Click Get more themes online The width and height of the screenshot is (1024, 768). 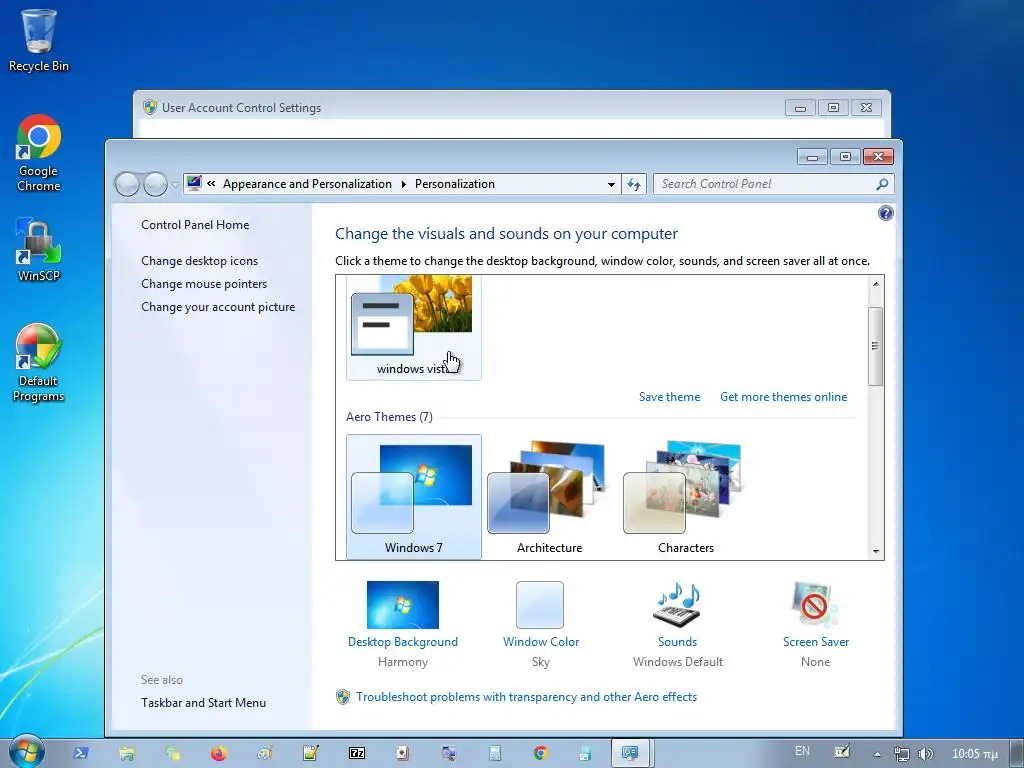pyautogui.click(x=784, y=397)
